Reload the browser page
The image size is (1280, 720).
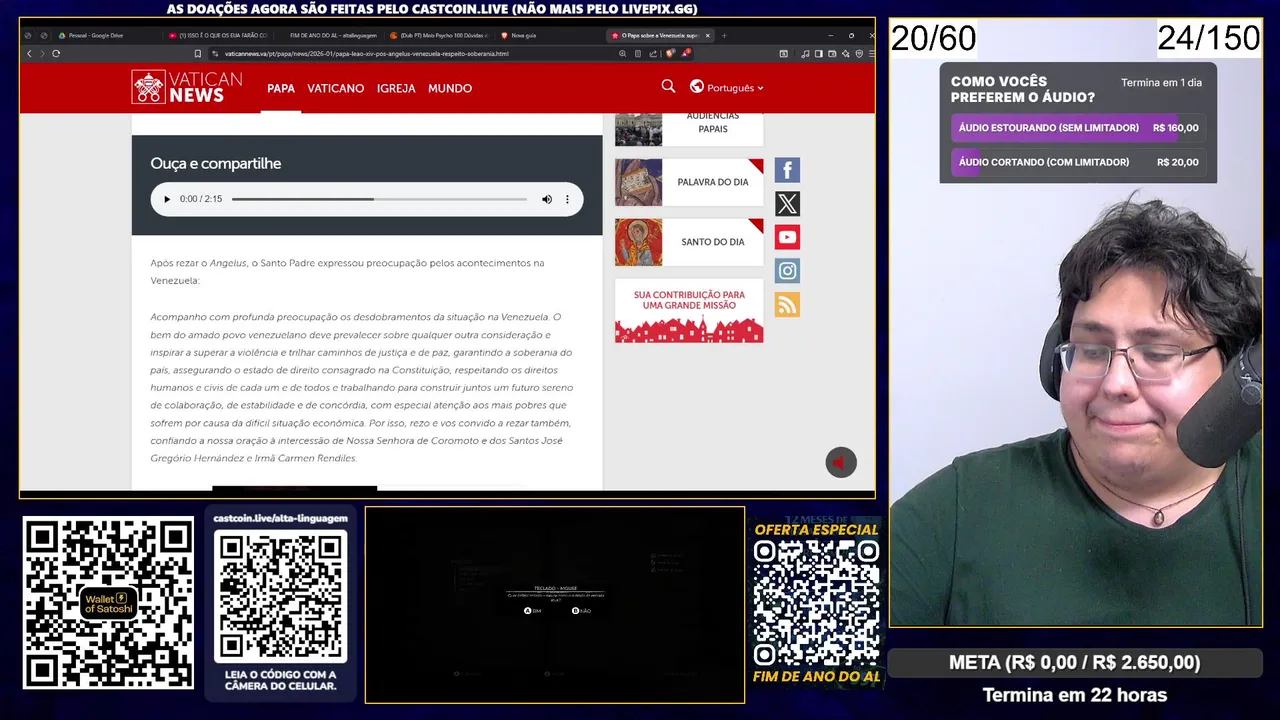56,53
